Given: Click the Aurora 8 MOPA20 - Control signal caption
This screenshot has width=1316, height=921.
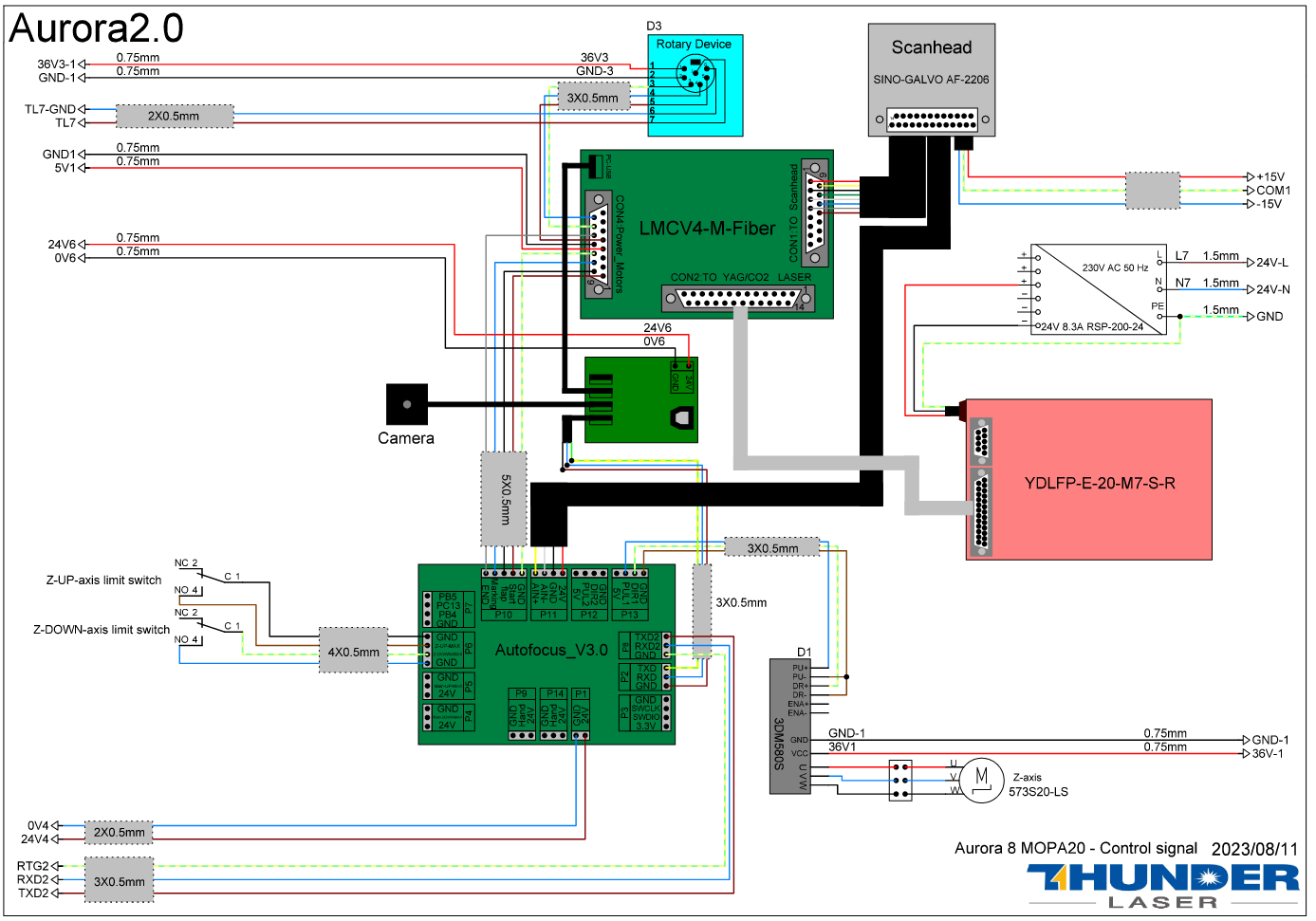Looking at the screenshot, I should tap(1076, 848).
